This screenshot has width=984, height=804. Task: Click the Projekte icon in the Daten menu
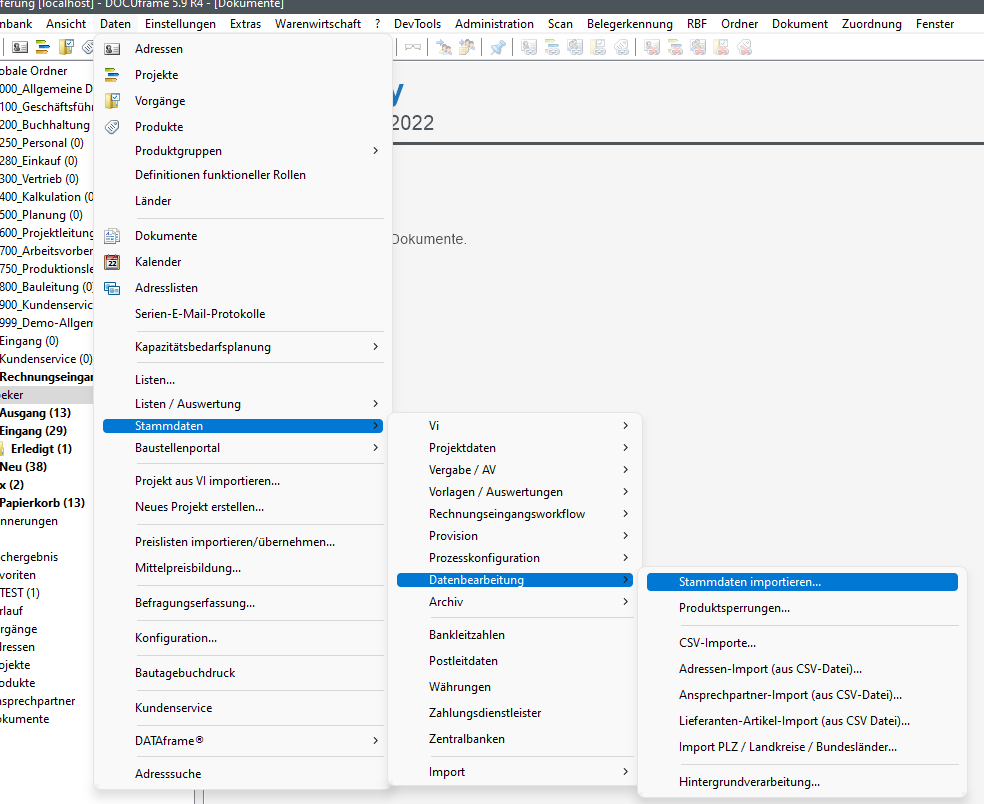112,75
